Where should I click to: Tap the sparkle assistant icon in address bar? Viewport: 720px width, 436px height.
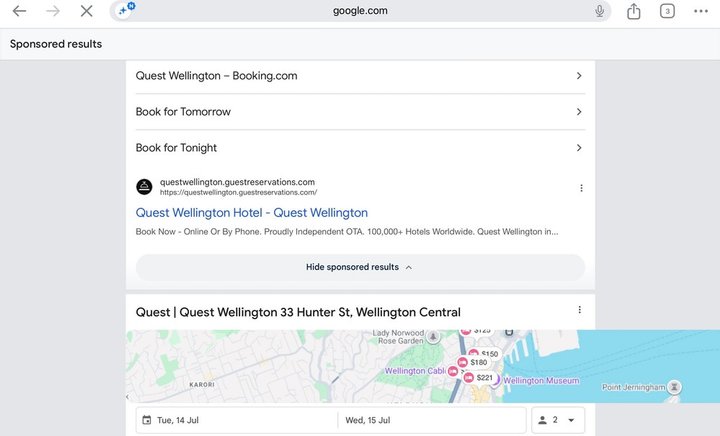[x=125, y=10]
